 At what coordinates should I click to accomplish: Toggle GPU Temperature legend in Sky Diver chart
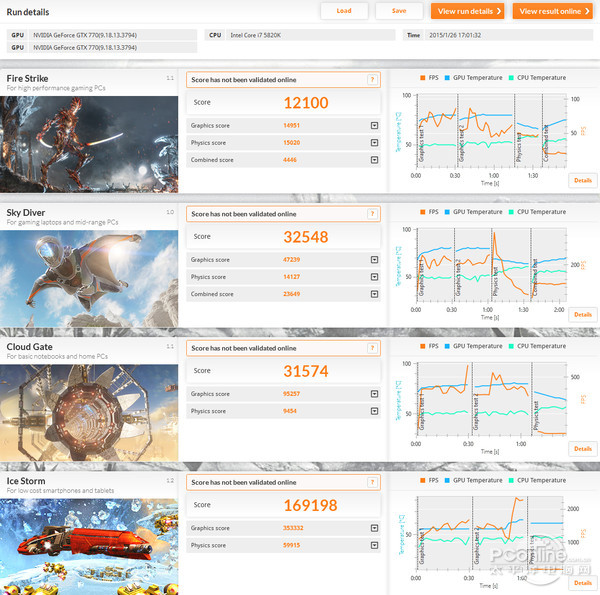[473, 212]
